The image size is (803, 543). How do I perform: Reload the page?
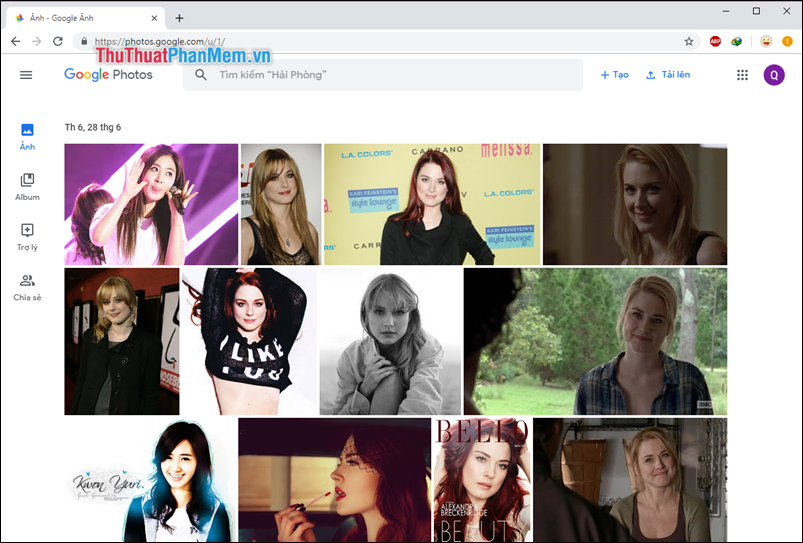(x=58, y=41)
